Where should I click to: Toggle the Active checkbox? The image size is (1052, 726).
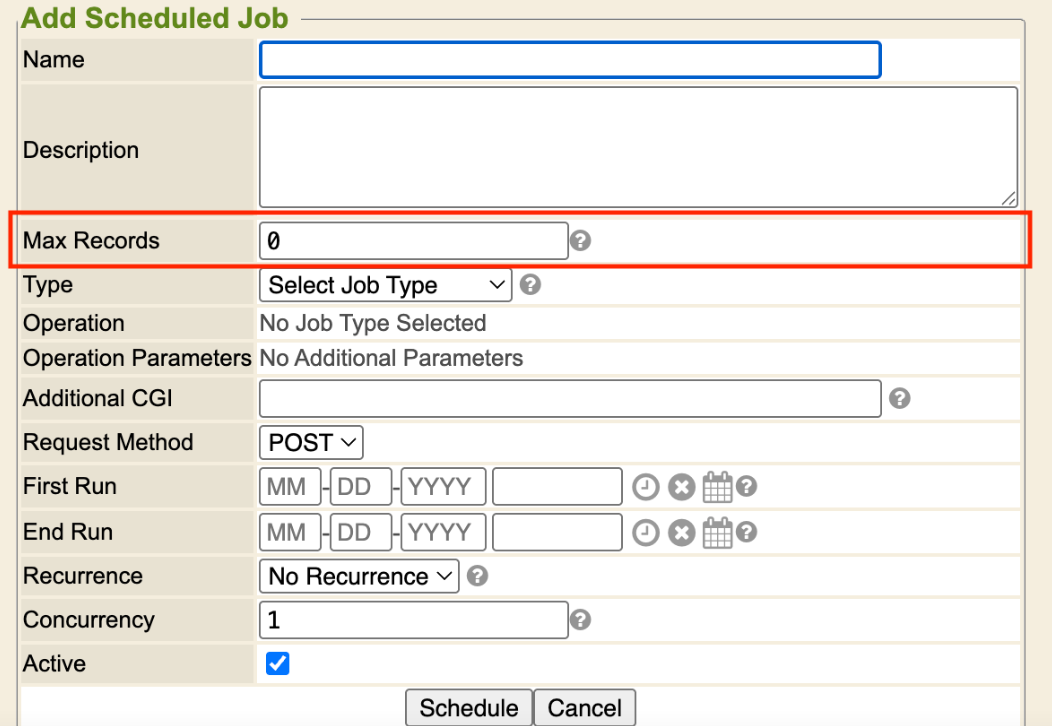[x=278, y=664]
